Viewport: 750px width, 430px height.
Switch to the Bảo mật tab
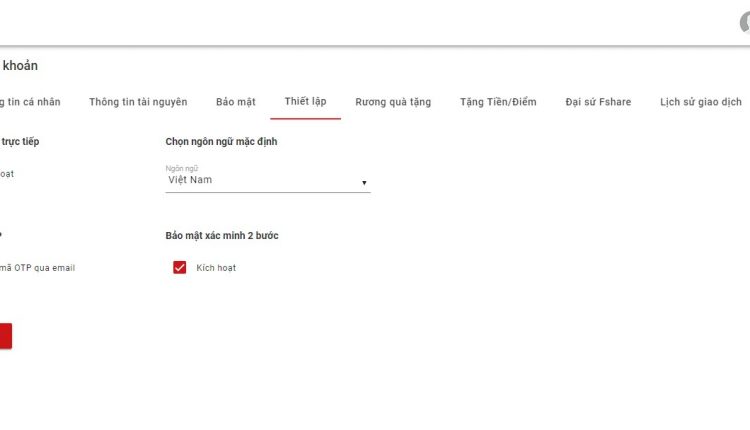[236, 102]
